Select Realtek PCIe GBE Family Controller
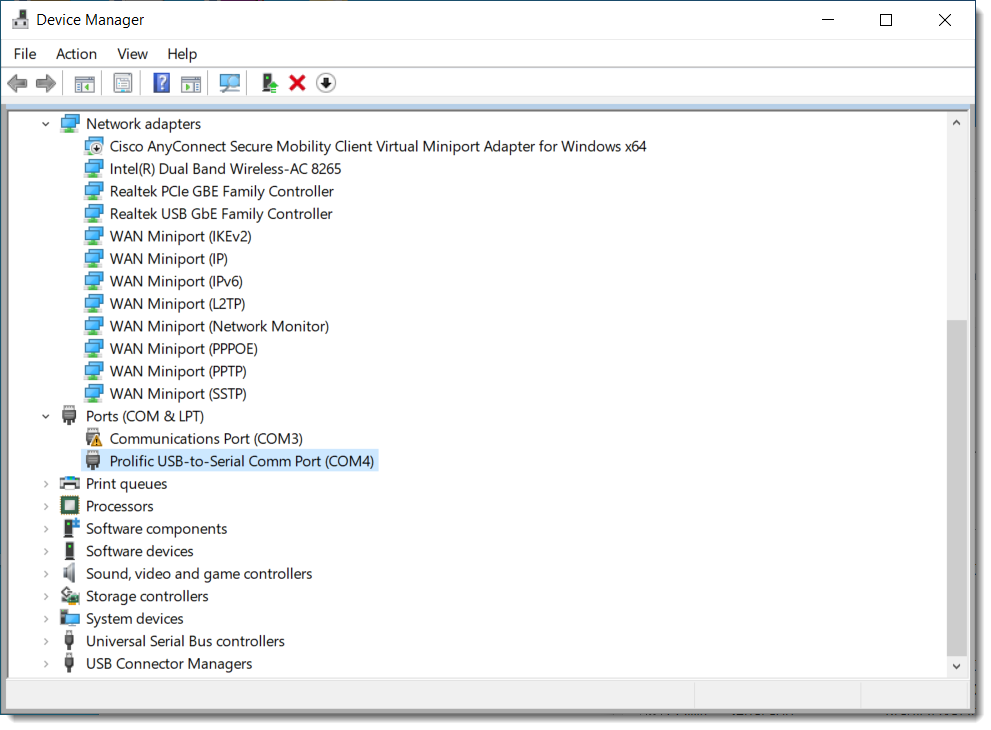Viewport: 991px width, 730px height. (221, 191)
